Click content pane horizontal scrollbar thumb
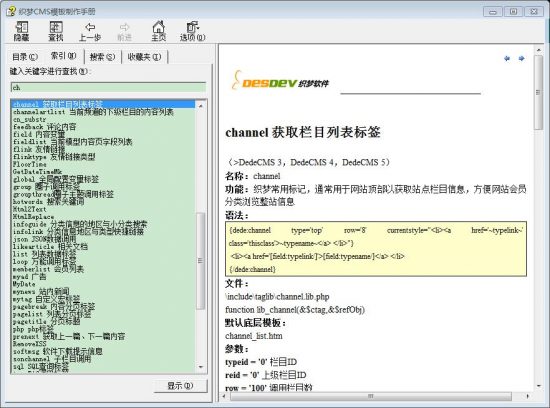This screenshot has height=408, width=550. [x=370, y=396]
